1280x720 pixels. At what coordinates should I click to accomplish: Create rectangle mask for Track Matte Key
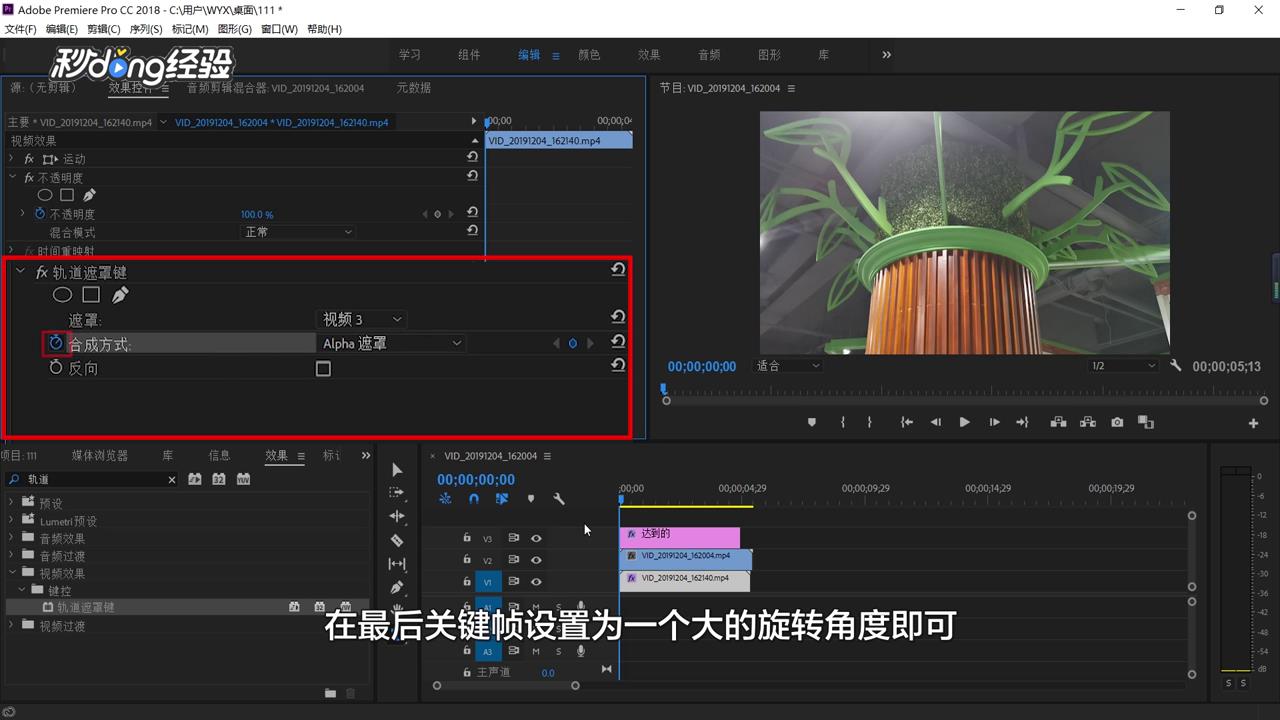91,295
